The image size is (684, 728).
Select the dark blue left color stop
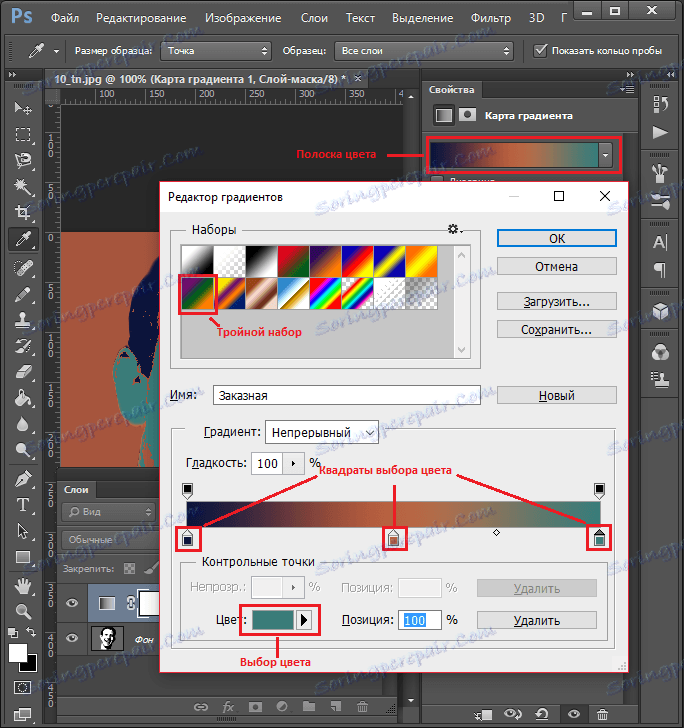pos(188,538)
